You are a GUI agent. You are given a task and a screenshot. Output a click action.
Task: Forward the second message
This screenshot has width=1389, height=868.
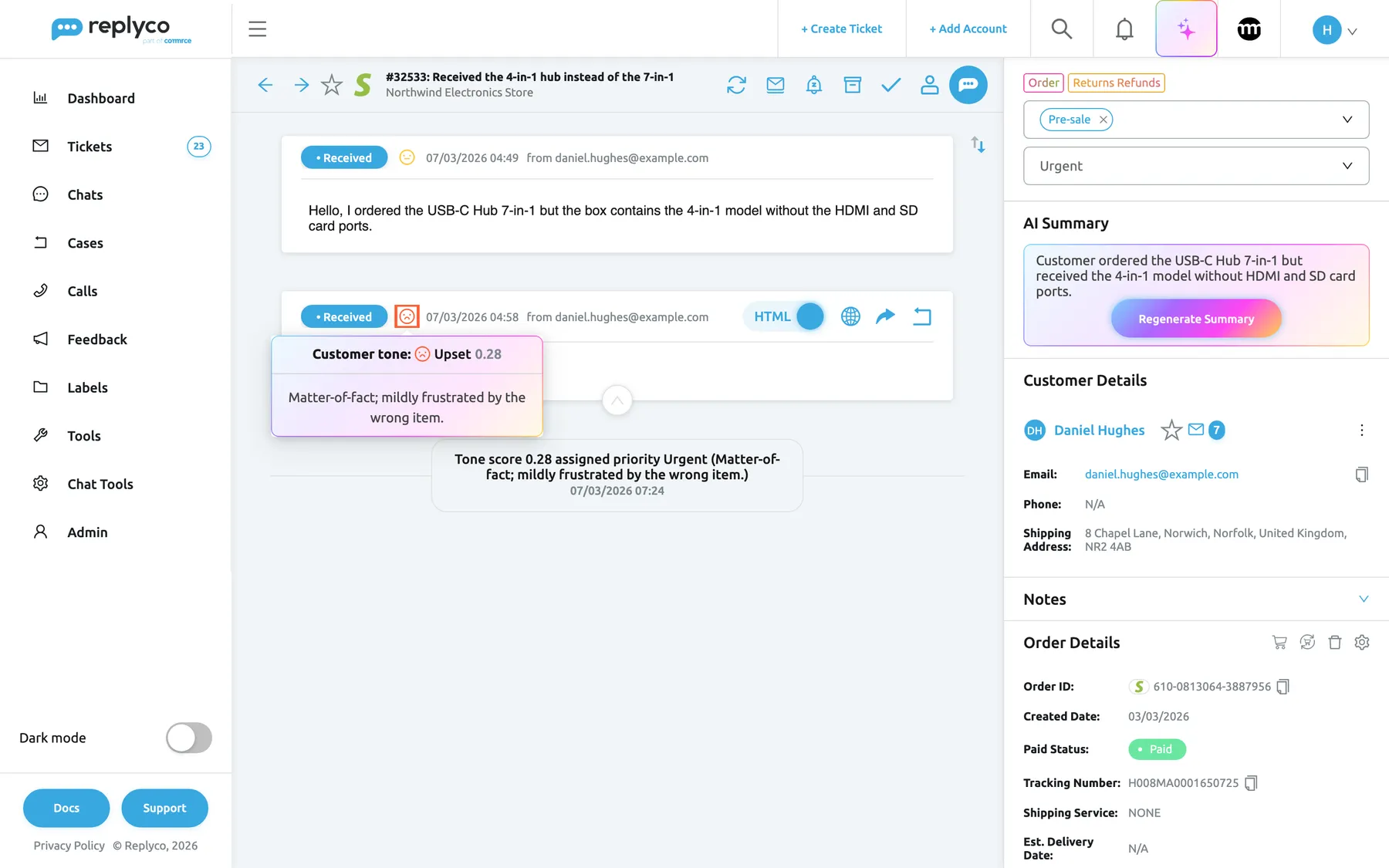click(886, 316)
